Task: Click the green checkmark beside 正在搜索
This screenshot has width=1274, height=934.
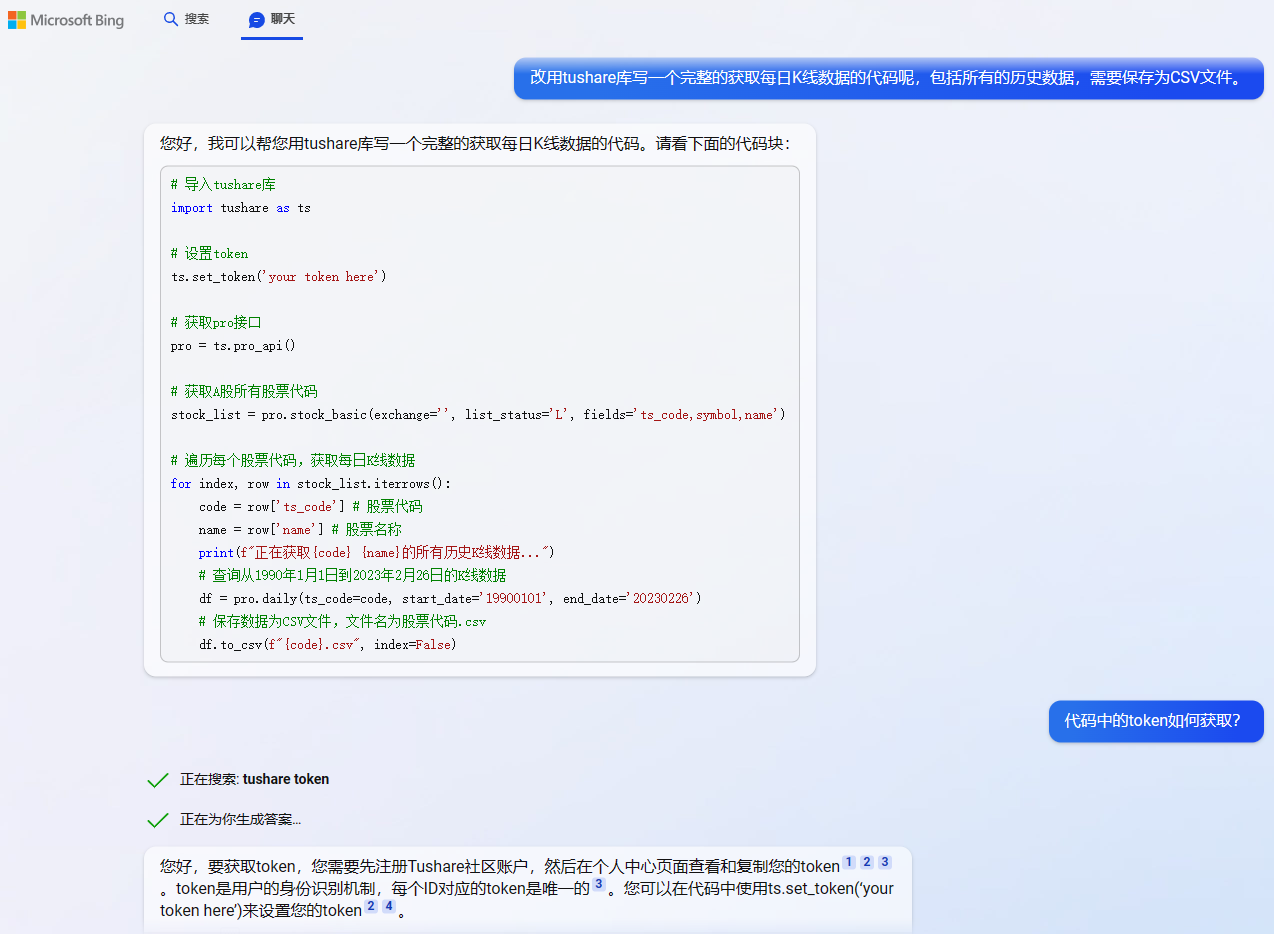Action: click(158, 778)
